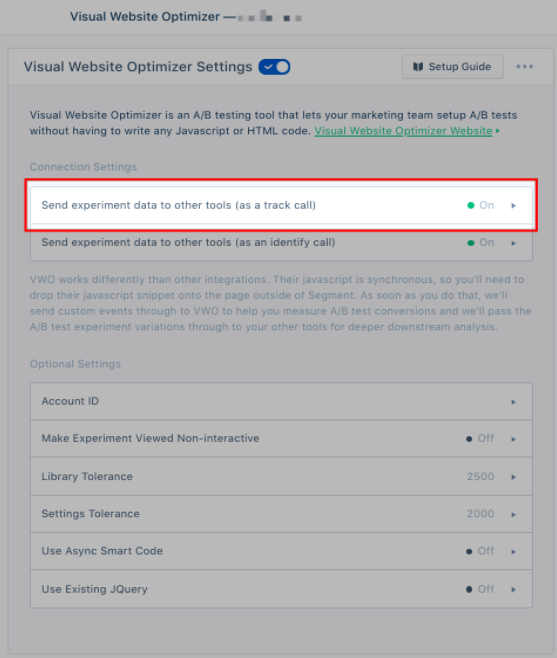This screenshot has width=557, height=658.
Task: Open the three-dots more options menu
Action: pyautogui.click(x=524, y=67)
